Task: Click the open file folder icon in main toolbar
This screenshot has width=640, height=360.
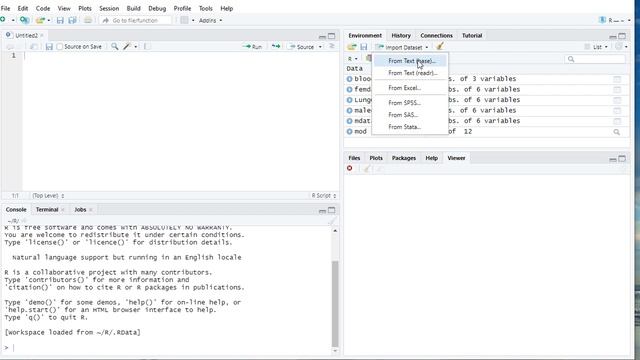Action: 40,20
